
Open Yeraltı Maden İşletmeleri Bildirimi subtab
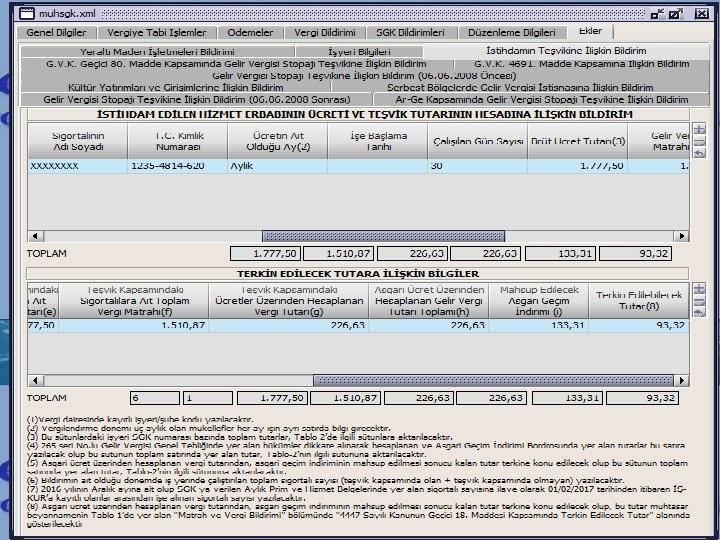pos(158,52)
